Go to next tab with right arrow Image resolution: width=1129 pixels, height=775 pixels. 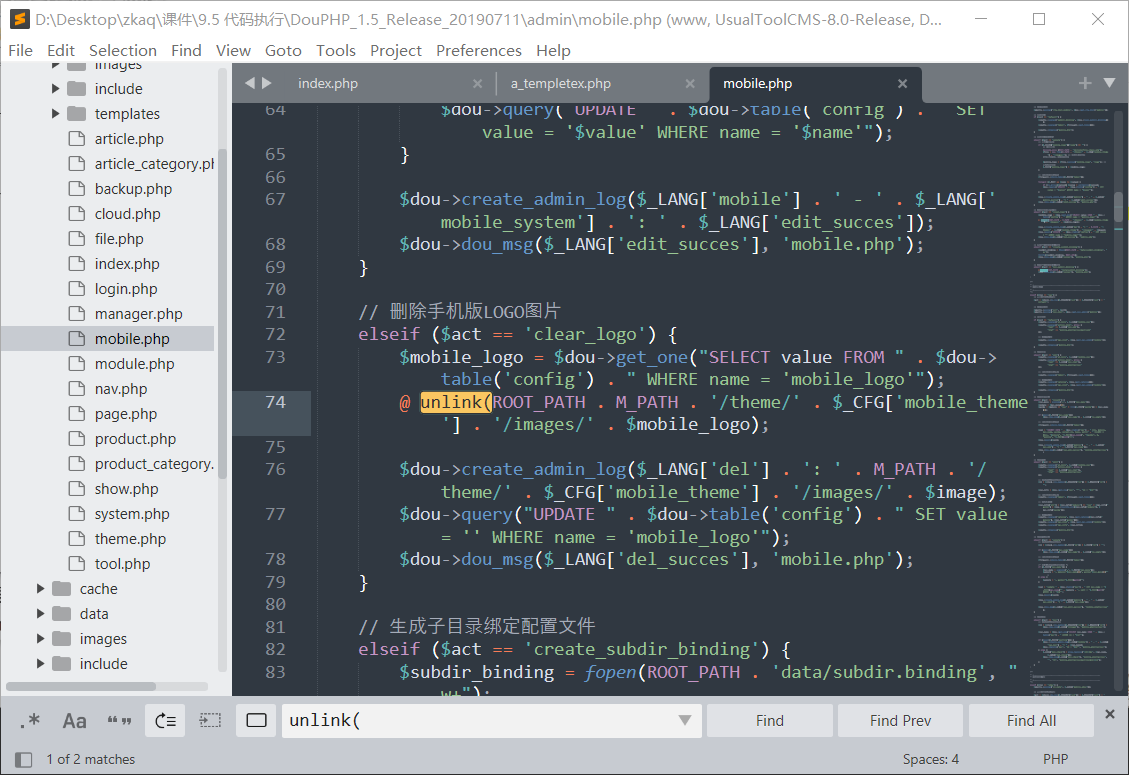(x=266, y=83)
